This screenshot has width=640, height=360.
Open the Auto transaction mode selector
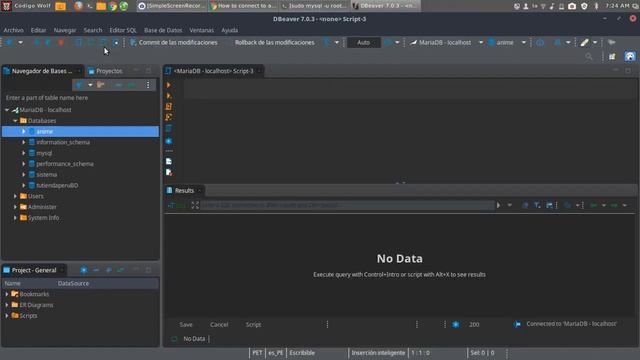pyautogui.click(x=363, y=42)
